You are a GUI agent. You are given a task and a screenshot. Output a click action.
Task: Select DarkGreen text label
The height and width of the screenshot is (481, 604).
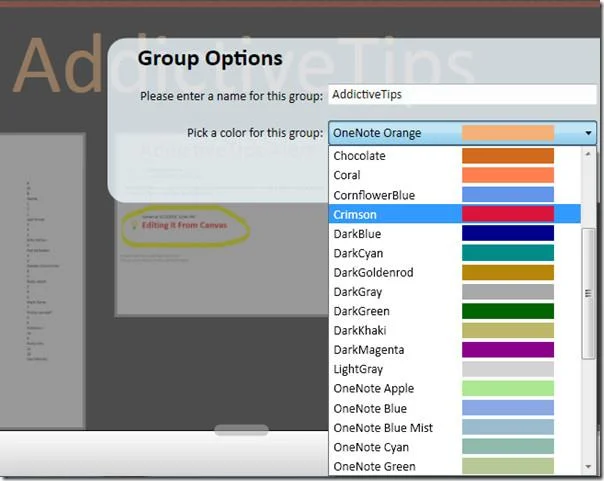point(361,311)
